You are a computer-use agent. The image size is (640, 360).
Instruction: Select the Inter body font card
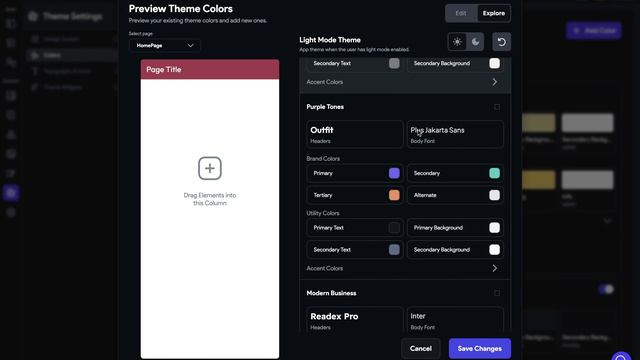455,320
